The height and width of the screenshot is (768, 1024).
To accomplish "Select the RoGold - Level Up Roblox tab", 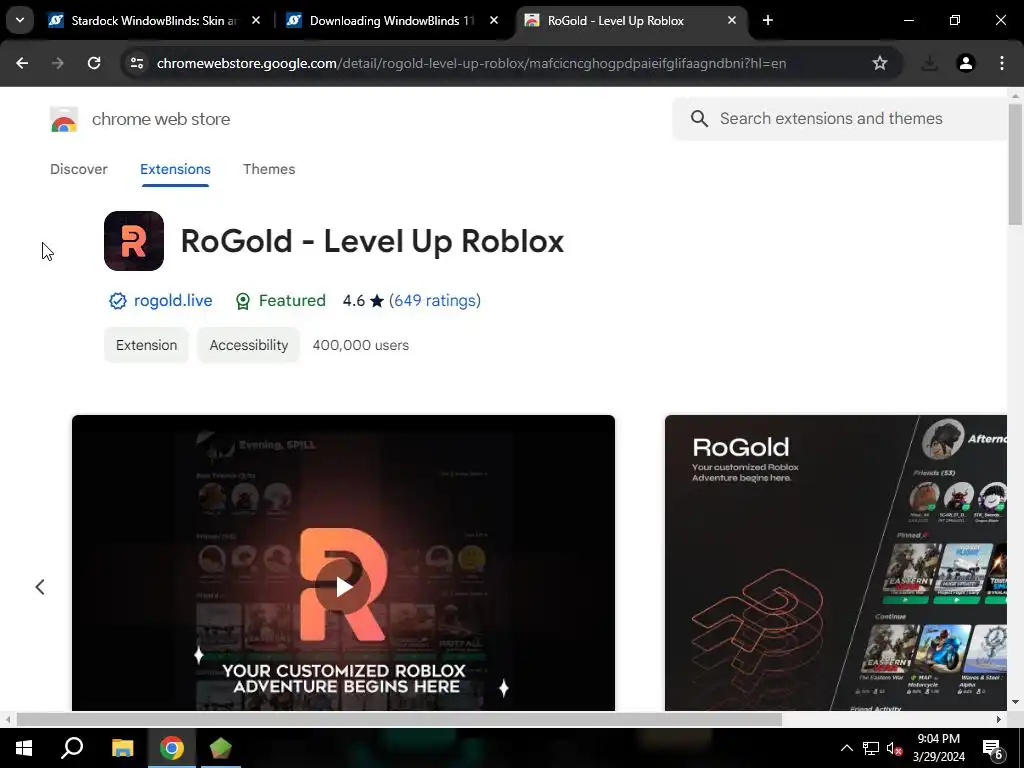I will tap(632, 21).
